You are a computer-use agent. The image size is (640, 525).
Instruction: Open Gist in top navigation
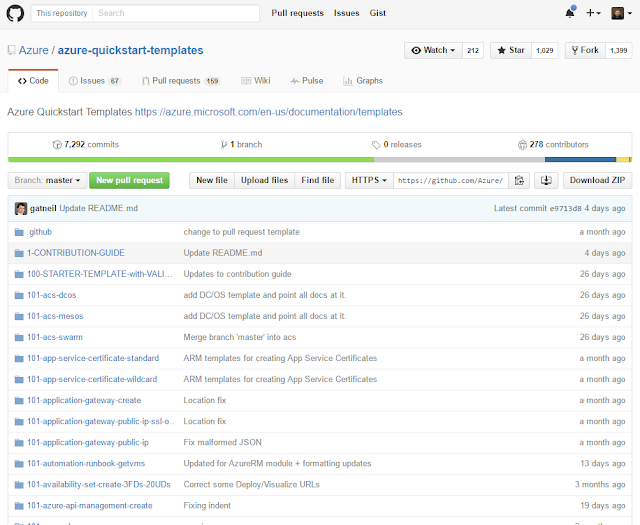pos(378,13)
